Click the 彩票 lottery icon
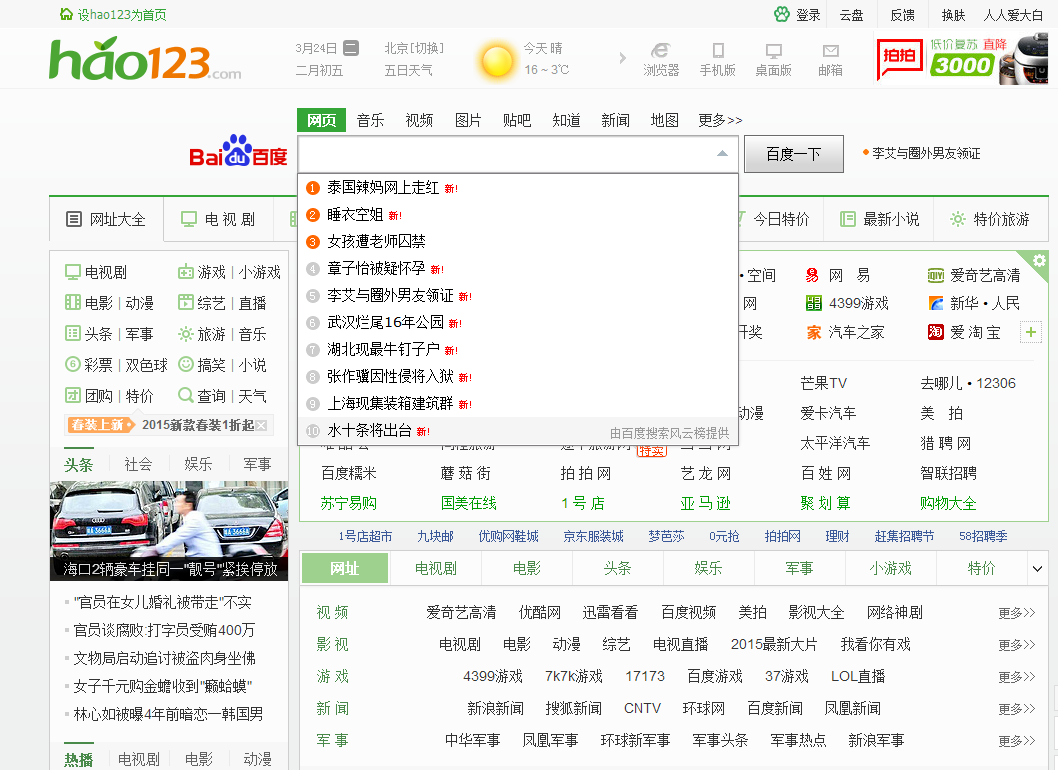 73,364
